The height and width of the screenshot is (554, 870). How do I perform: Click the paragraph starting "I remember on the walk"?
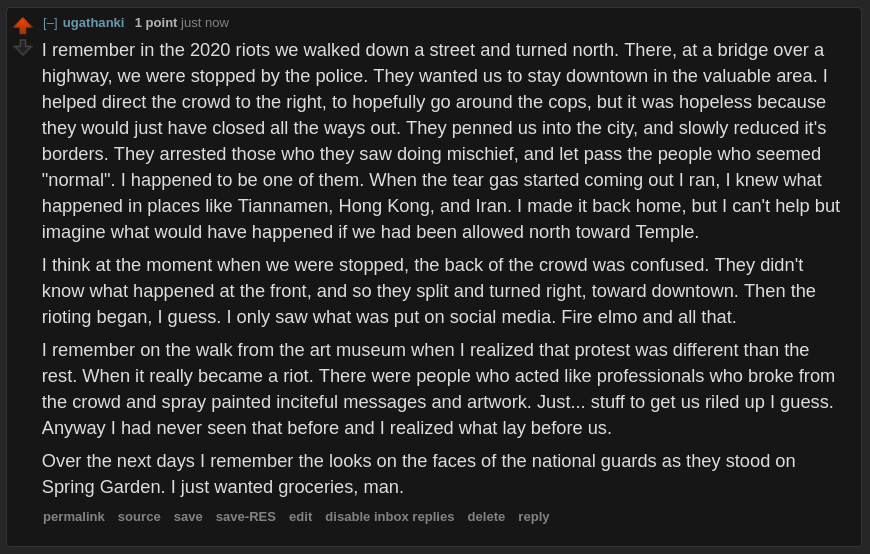(x=438, y=389)
